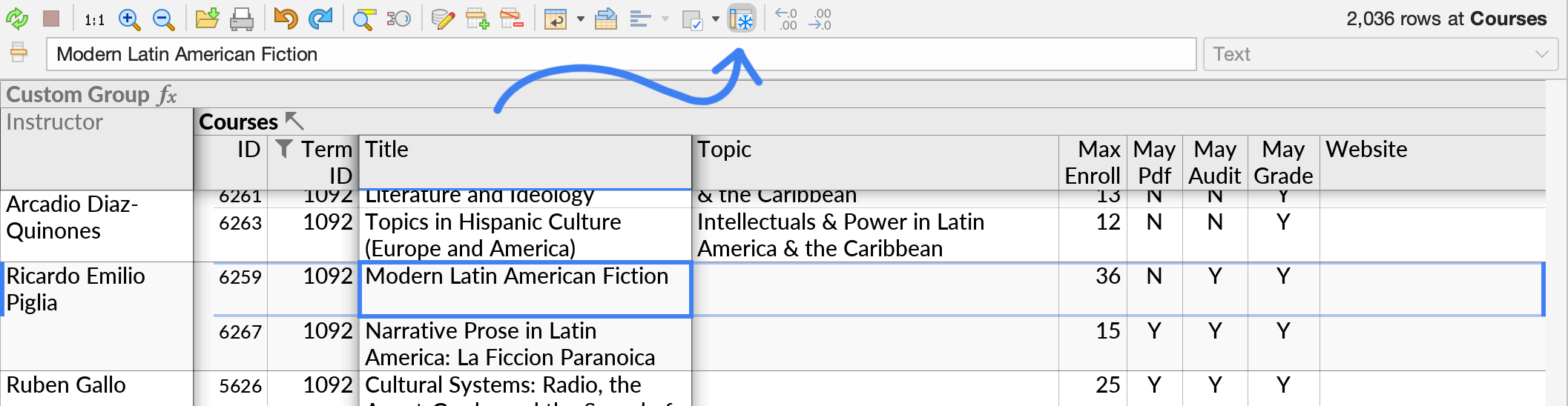The width and height of the screenshot is (1568, 406).
Task: Click the print icon
Action: (x=242, y=19)
